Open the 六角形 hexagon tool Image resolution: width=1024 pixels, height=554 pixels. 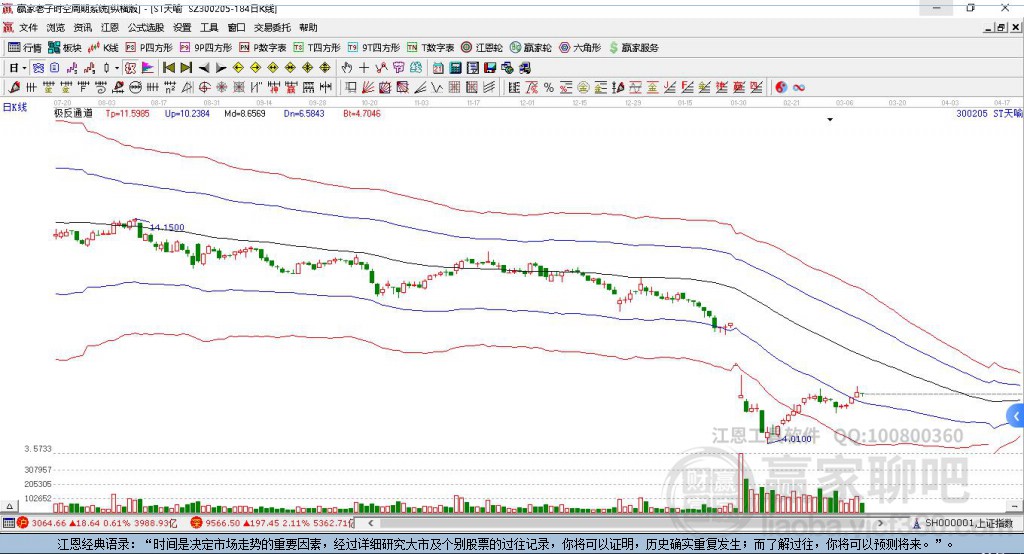pos(580,48)
